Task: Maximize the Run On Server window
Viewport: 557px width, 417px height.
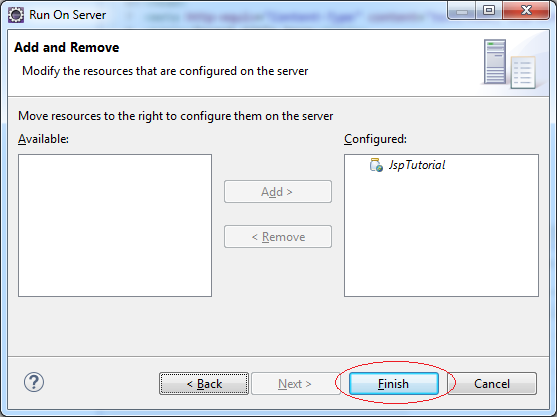Action: pos(489,11)
